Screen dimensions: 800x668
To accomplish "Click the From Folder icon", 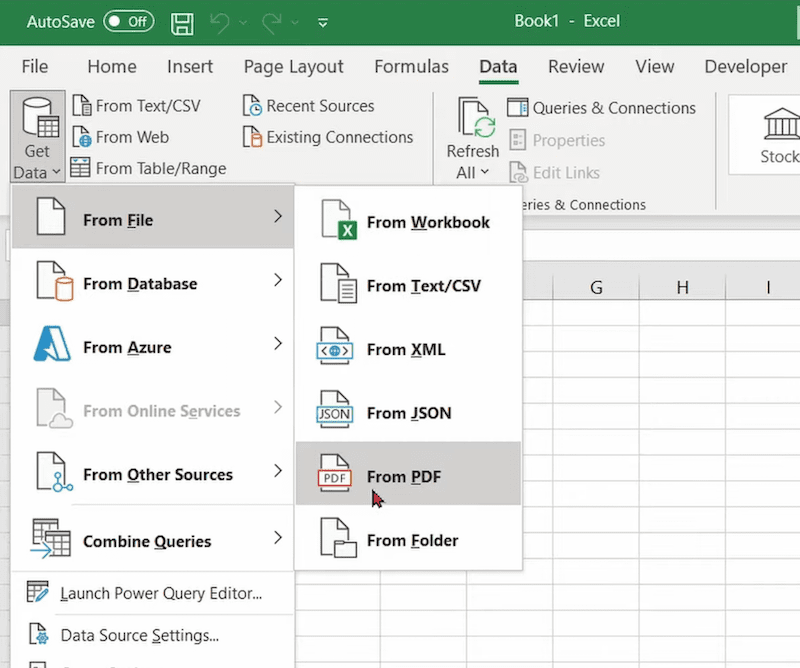I will tap(338, 538).
